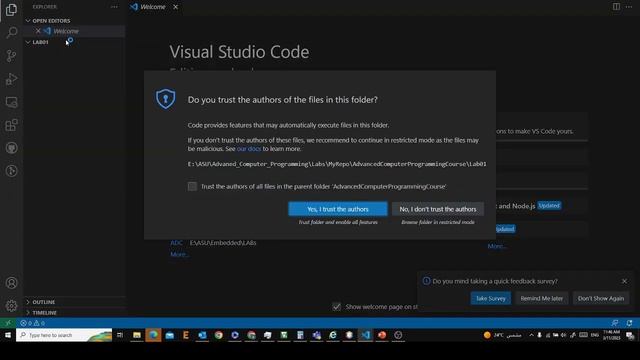The height and width of the screenshot is (360, 640).
Task: Click the Windows search box
Action: click(x=64, y=335)
